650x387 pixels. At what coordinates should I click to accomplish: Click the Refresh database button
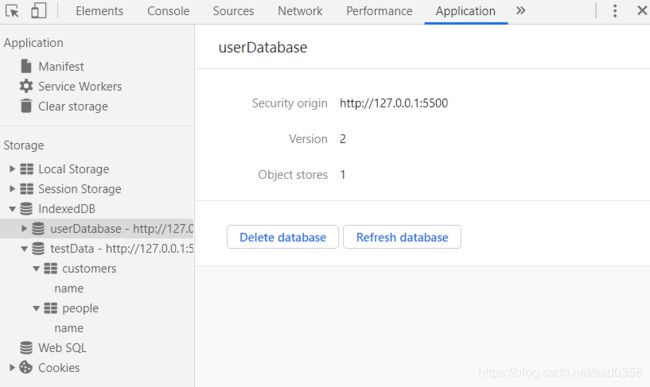coord(402,237)
